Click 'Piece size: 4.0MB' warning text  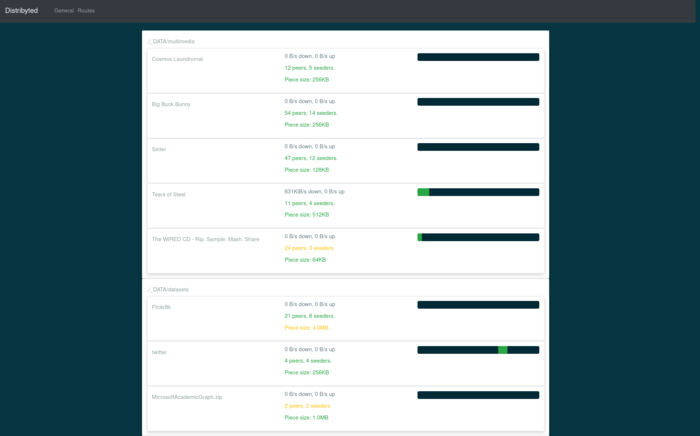point(306,328)
